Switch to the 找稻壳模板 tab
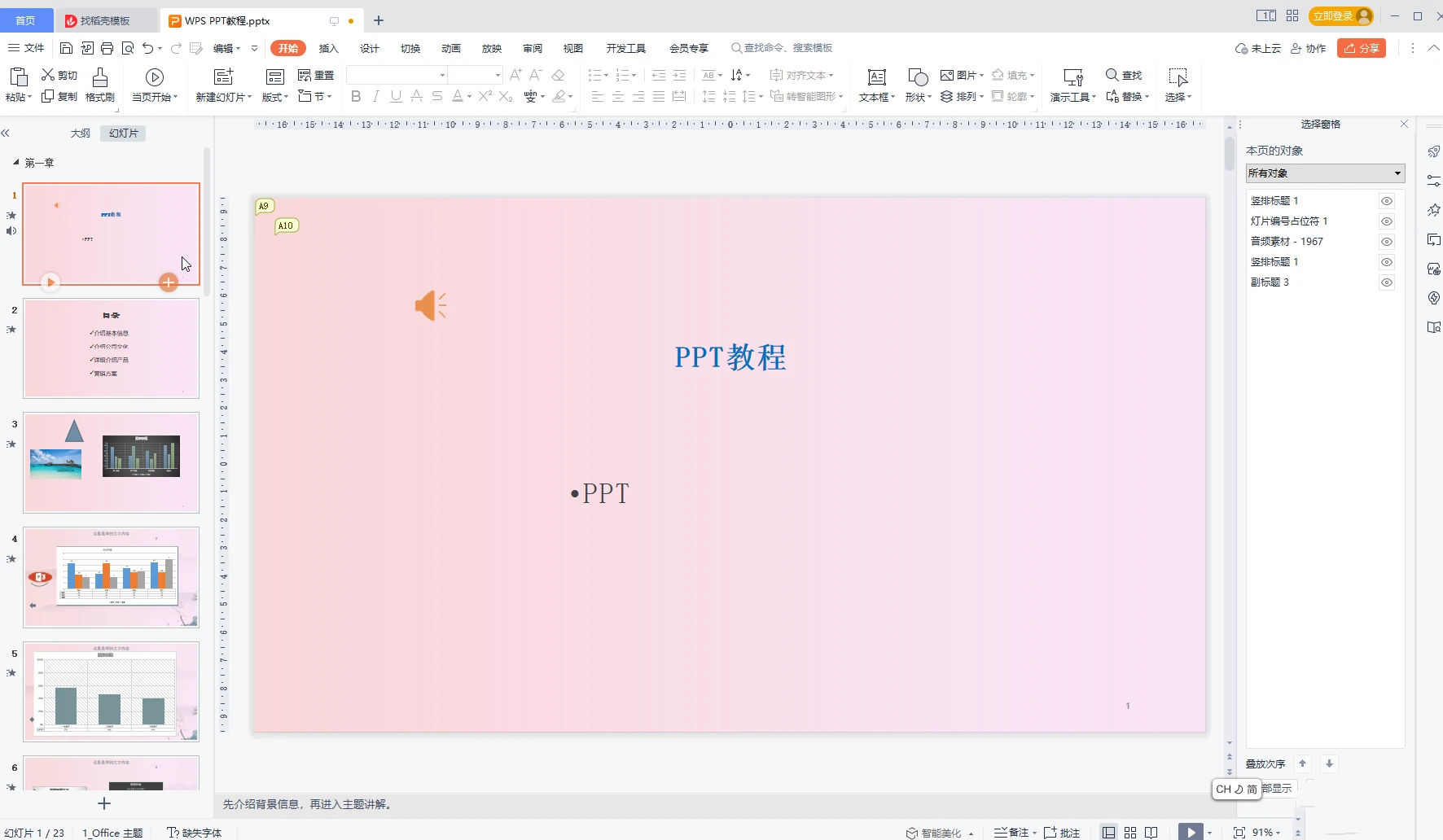 click(x=106, y=20)
